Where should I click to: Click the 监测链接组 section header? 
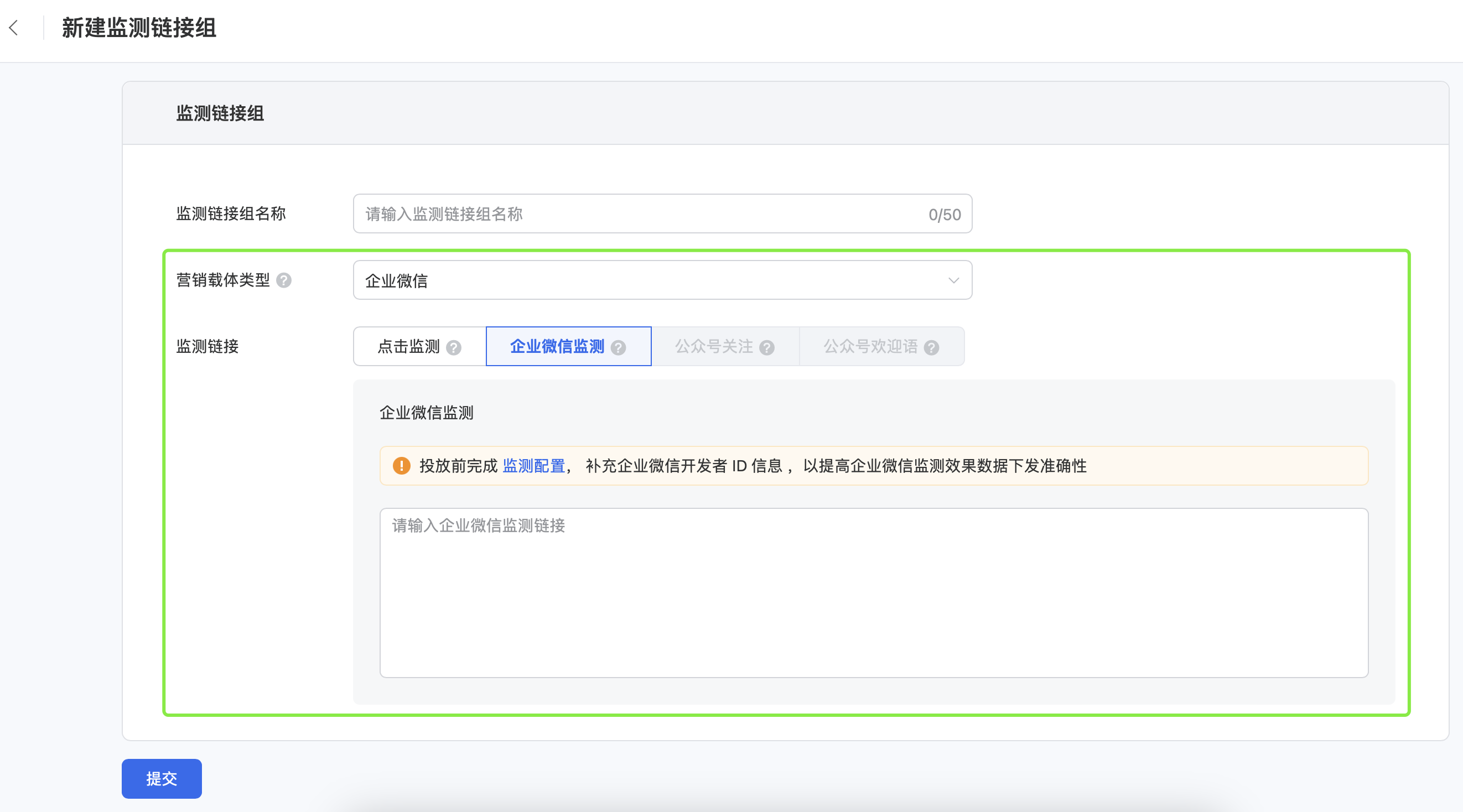coord(220,113)
